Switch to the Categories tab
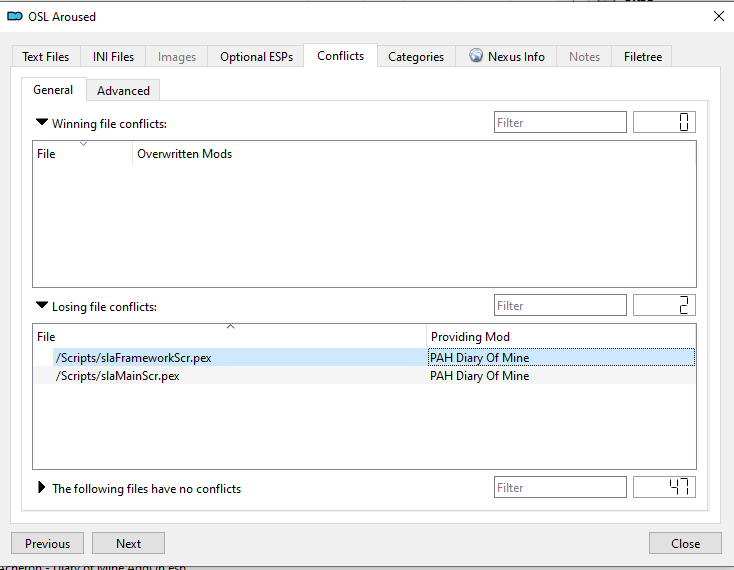 [416, 57]
